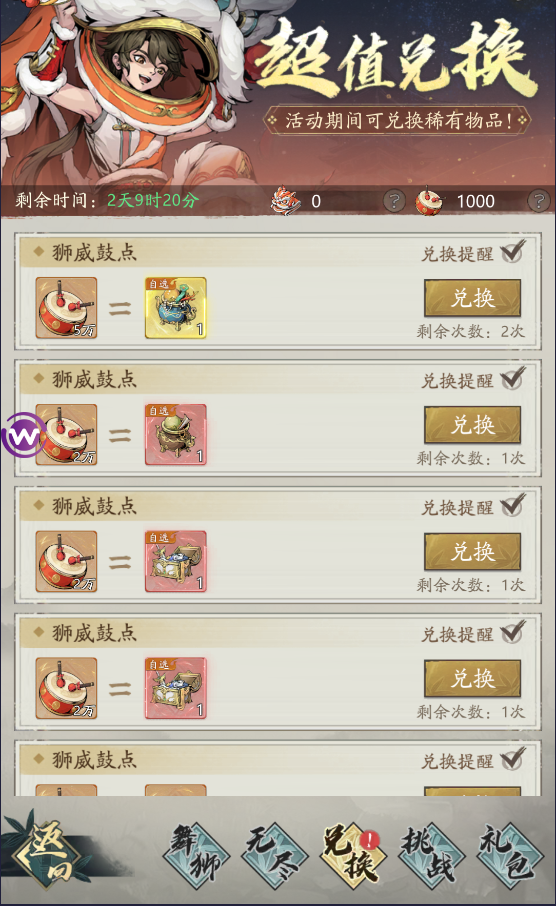Click 兑换 button in third exchange row
This screenshot has width=556, height=906.
[473, 552]
